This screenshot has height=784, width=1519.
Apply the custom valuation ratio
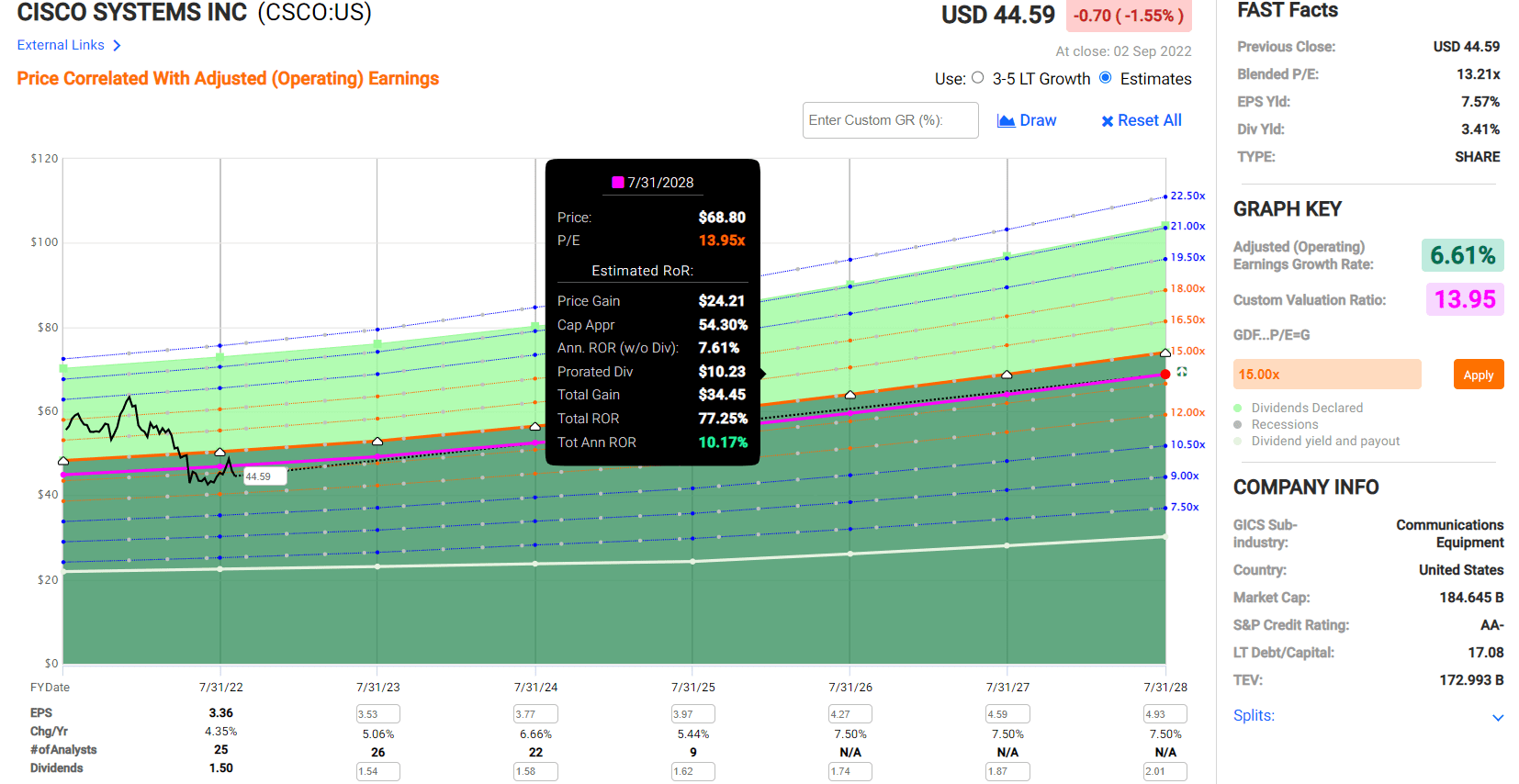pos(1479,375)
